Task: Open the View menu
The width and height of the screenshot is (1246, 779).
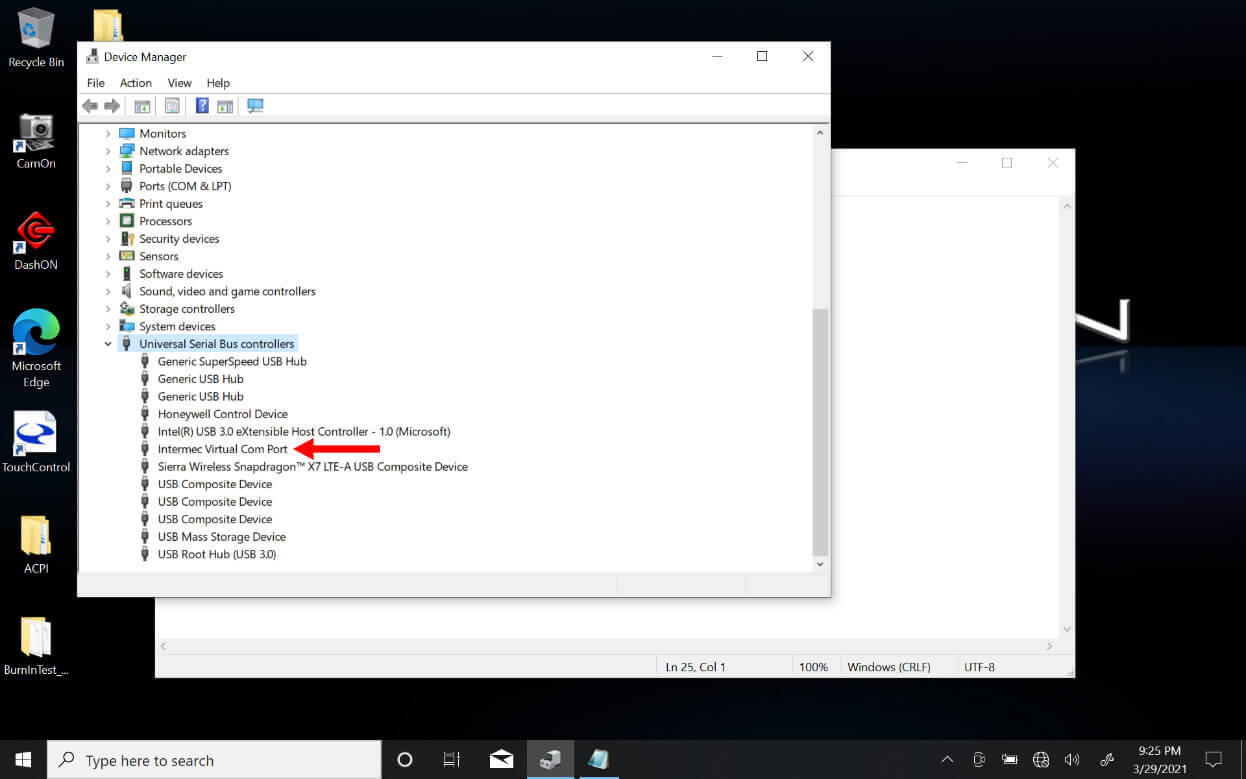Action: (x=179, y=83)
